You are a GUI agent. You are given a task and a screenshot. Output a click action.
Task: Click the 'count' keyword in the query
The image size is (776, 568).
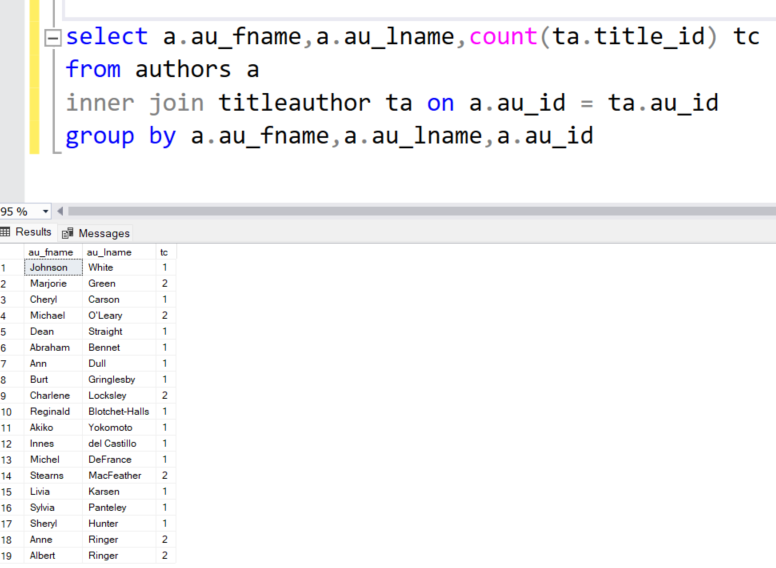[503, 37]
